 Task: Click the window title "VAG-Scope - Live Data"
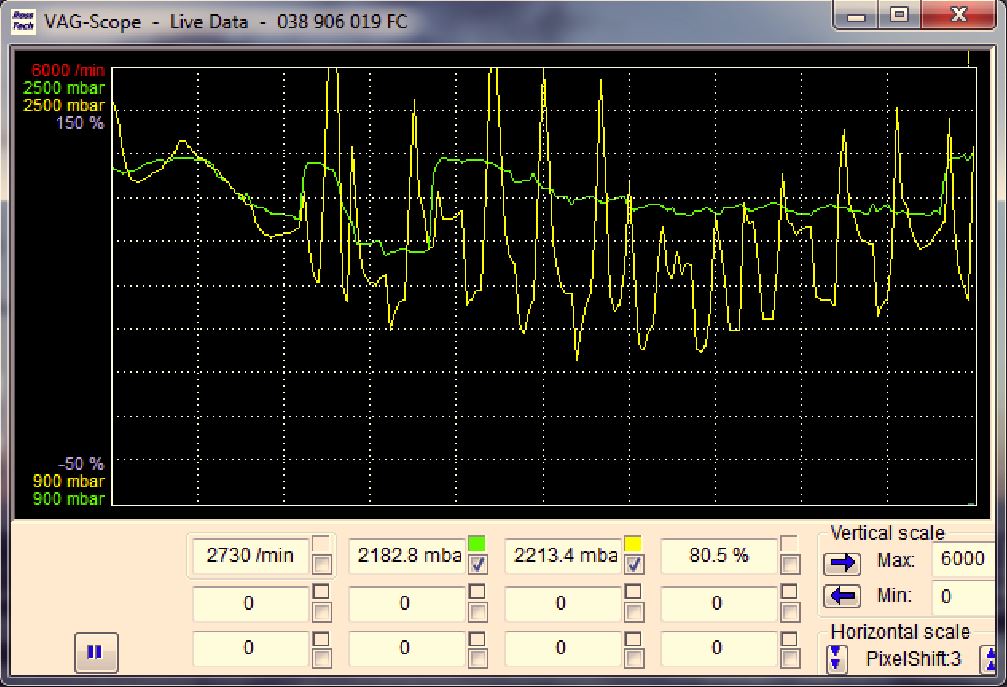coord(146,22)
